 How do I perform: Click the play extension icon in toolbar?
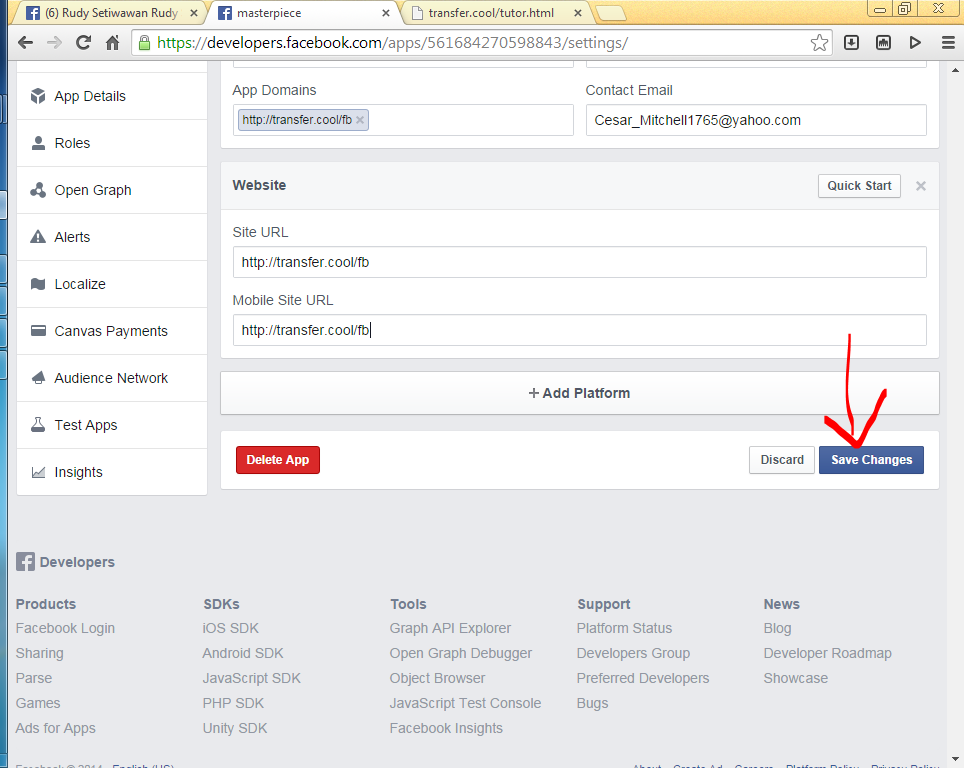pos(915,42)
